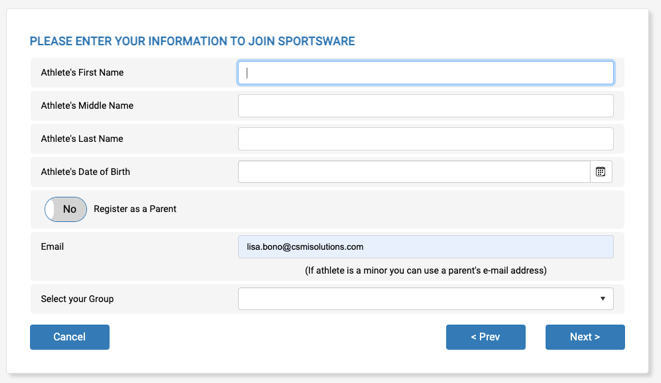This screenshot has height=383, width=661.
Task: Expand the Select your Group dropdown
Action: [x=426, y=299]
